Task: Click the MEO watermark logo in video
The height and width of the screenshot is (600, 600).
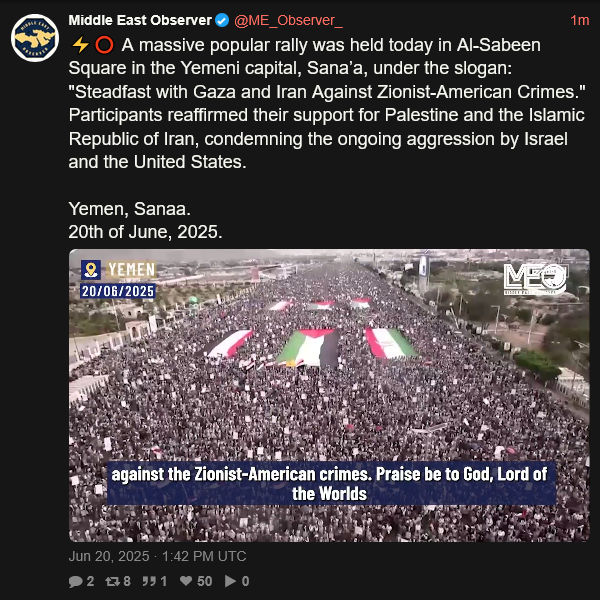Action: [535, 279]
